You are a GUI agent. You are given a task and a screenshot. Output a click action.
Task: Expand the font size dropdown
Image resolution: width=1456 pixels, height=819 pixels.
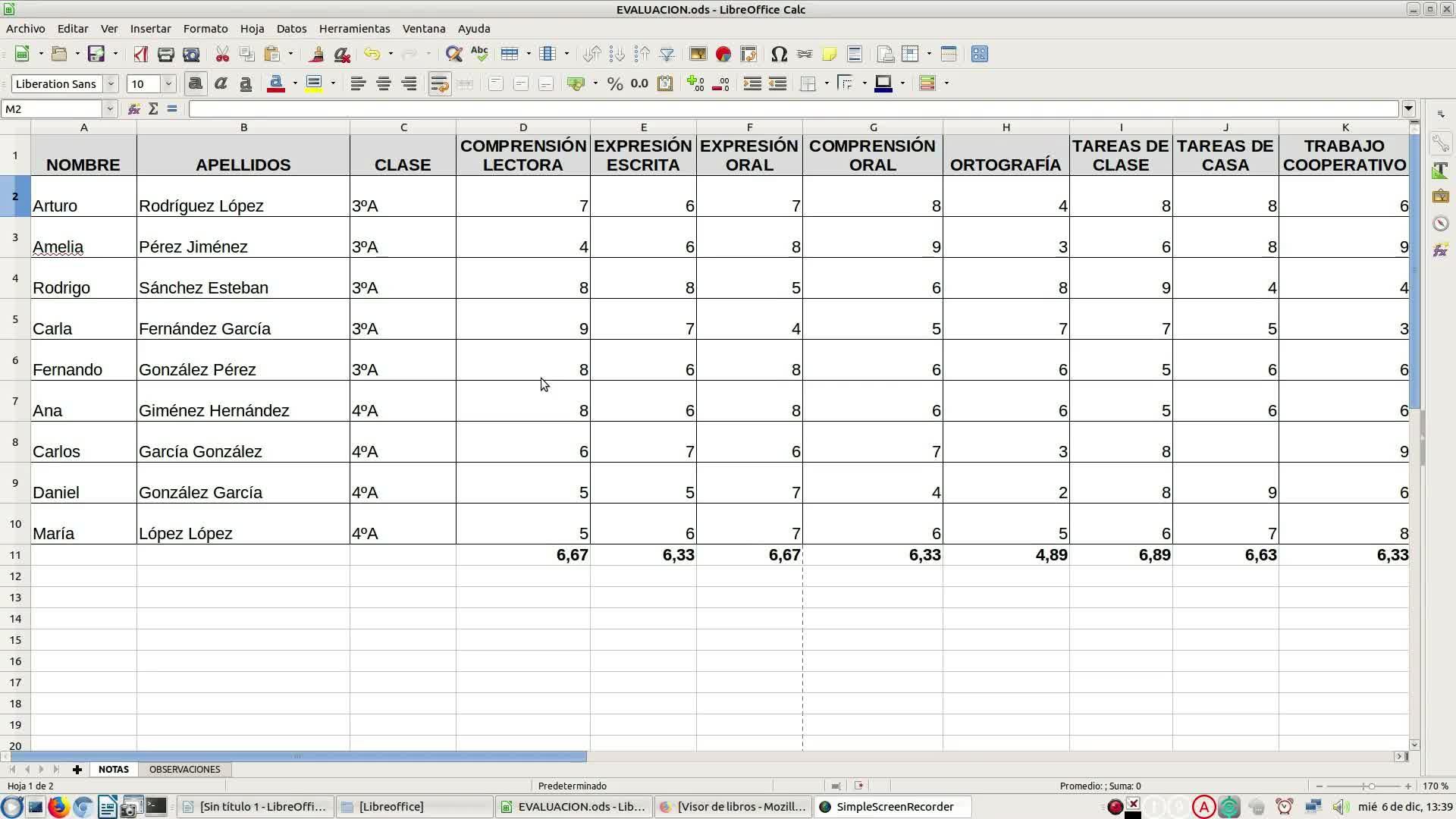[168, 83]
